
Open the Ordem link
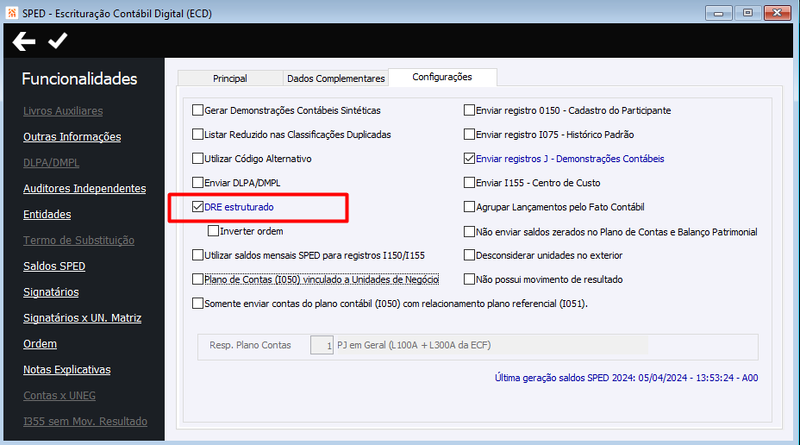(x=40, y=344)
